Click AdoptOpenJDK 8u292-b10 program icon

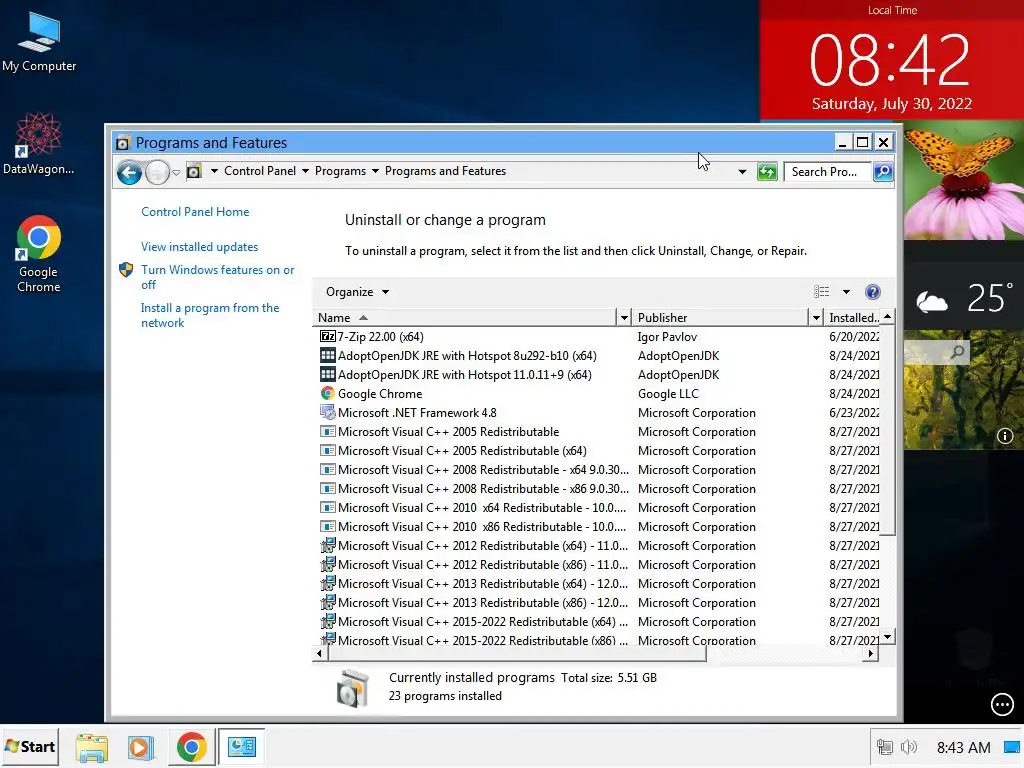327,355
